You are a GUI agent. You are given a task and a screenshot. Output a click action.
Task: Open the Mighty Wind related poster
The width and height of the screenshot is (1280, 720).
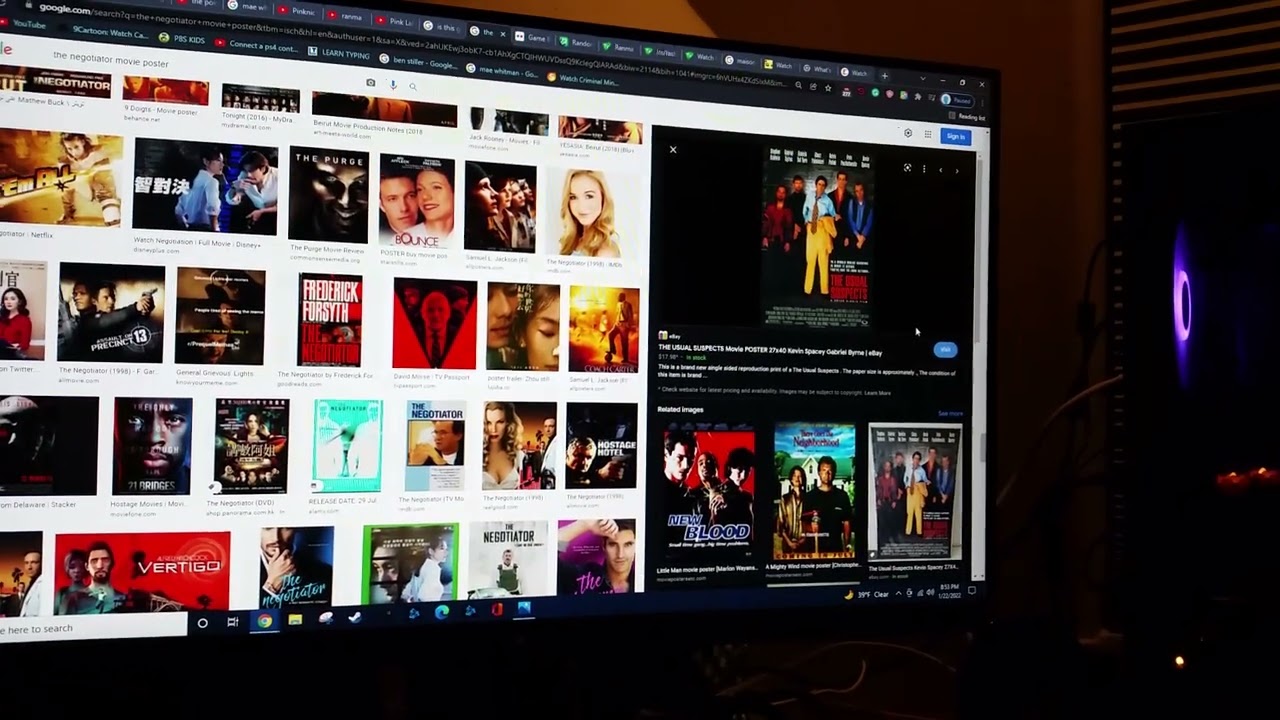pos(814,491)
